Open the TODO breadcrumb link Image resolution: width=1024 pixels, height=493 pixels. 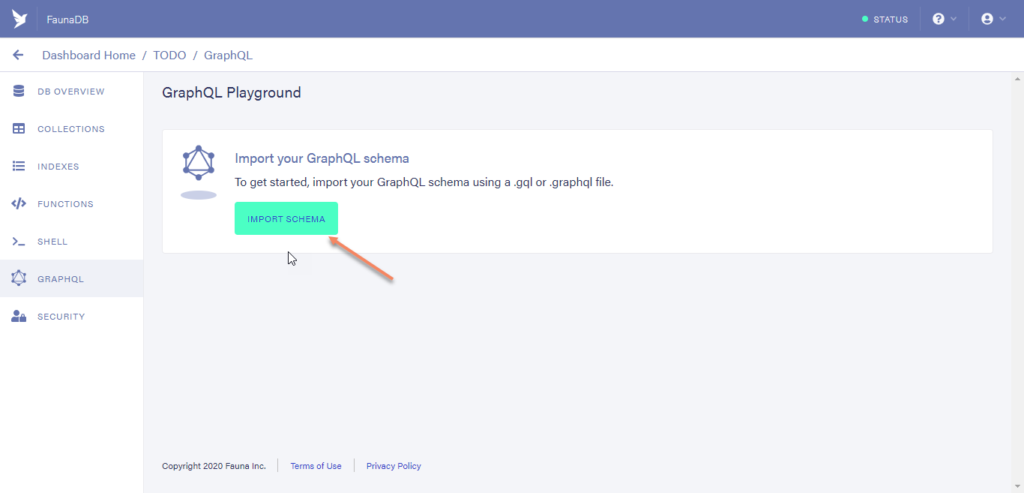[x=169, y=56]
